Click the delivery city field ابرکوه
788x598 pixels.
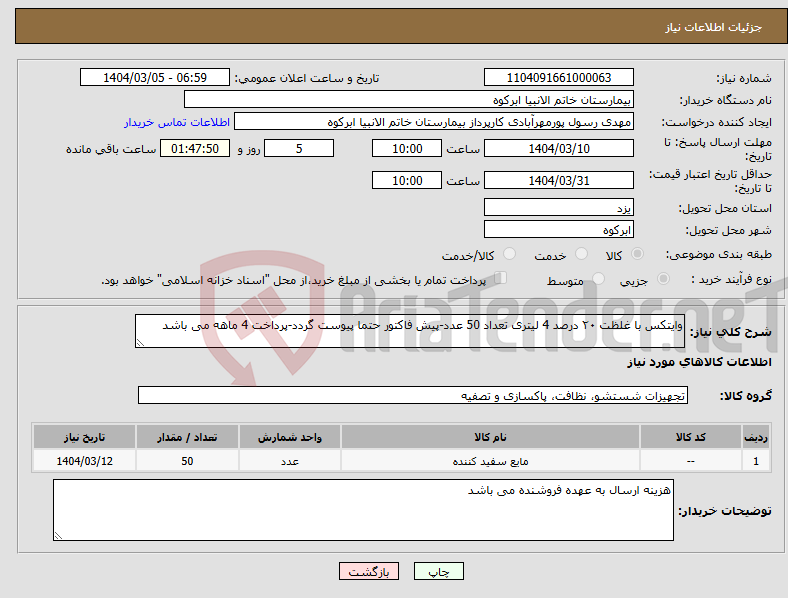559,230
